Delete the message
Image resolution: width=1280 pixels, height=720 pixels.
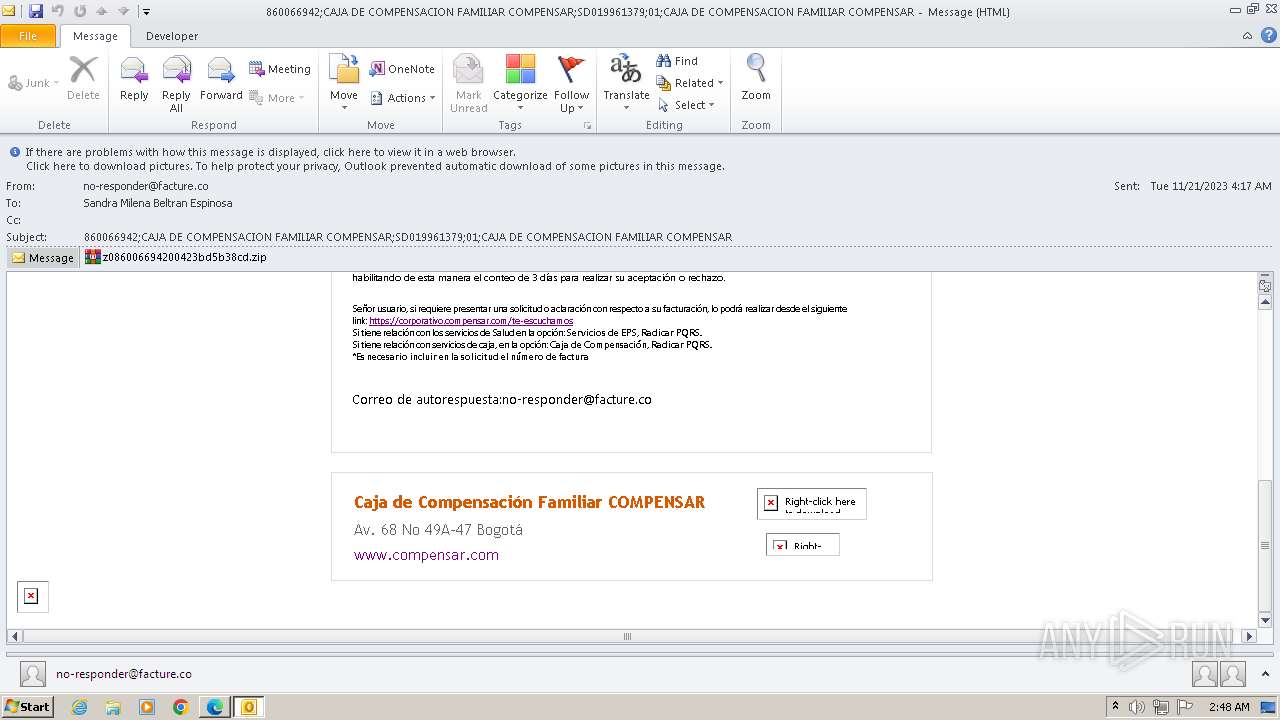click(83, 79)
